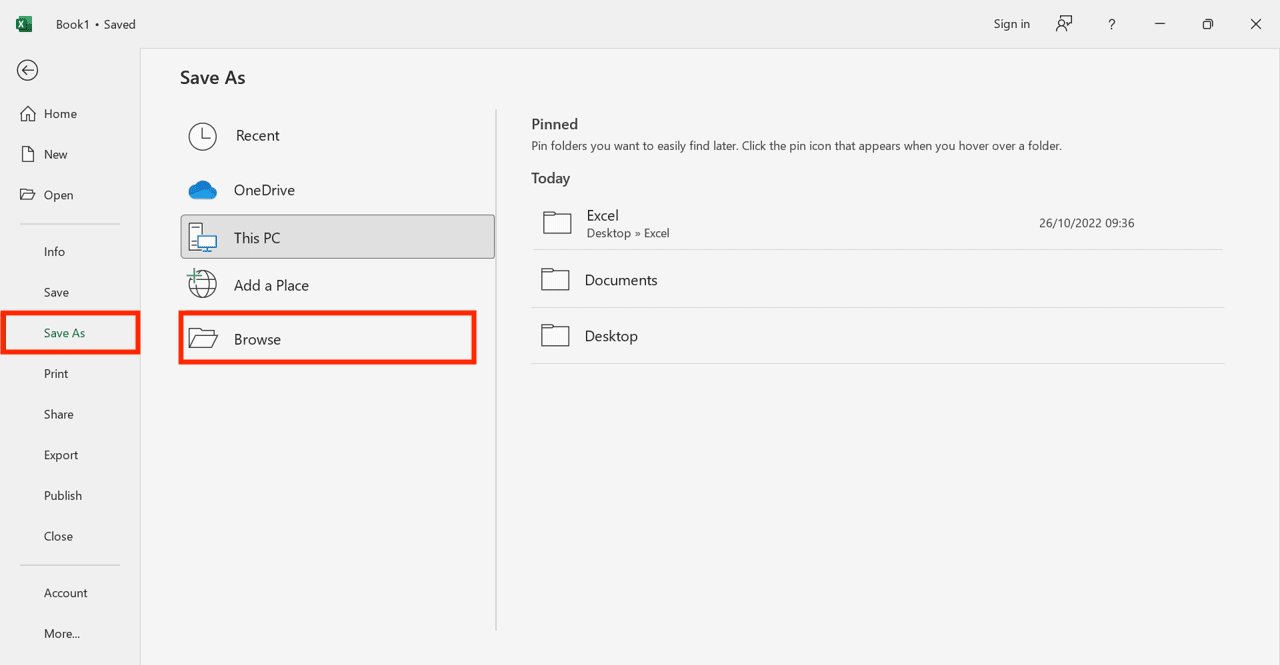Select the This PC label
This screenshot has width=1280, height=665.
[x=257, y=238]
